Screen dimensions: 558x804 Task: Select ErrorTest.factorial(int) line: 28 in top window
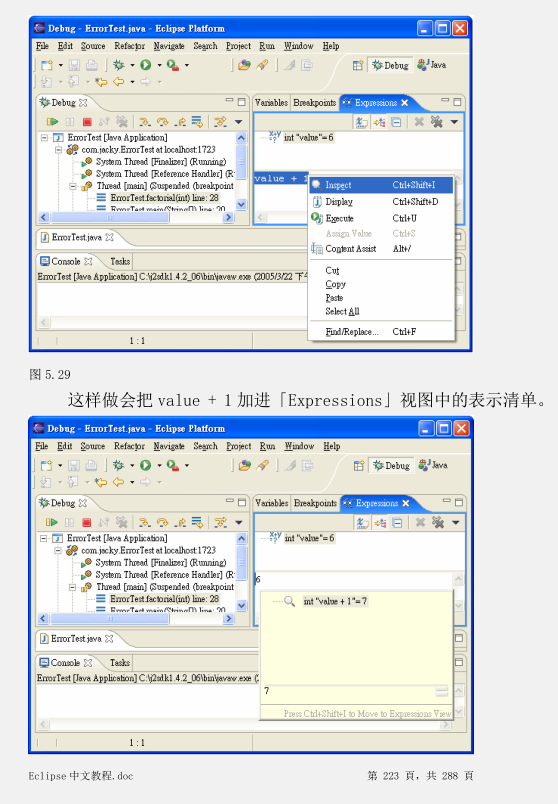tap(165, 197)
